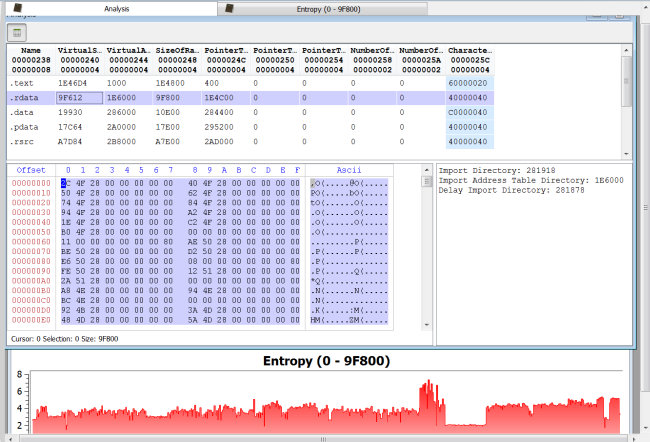Select the .text section row
Viewport: 650px width, 442px height.
tap(251, 83)
